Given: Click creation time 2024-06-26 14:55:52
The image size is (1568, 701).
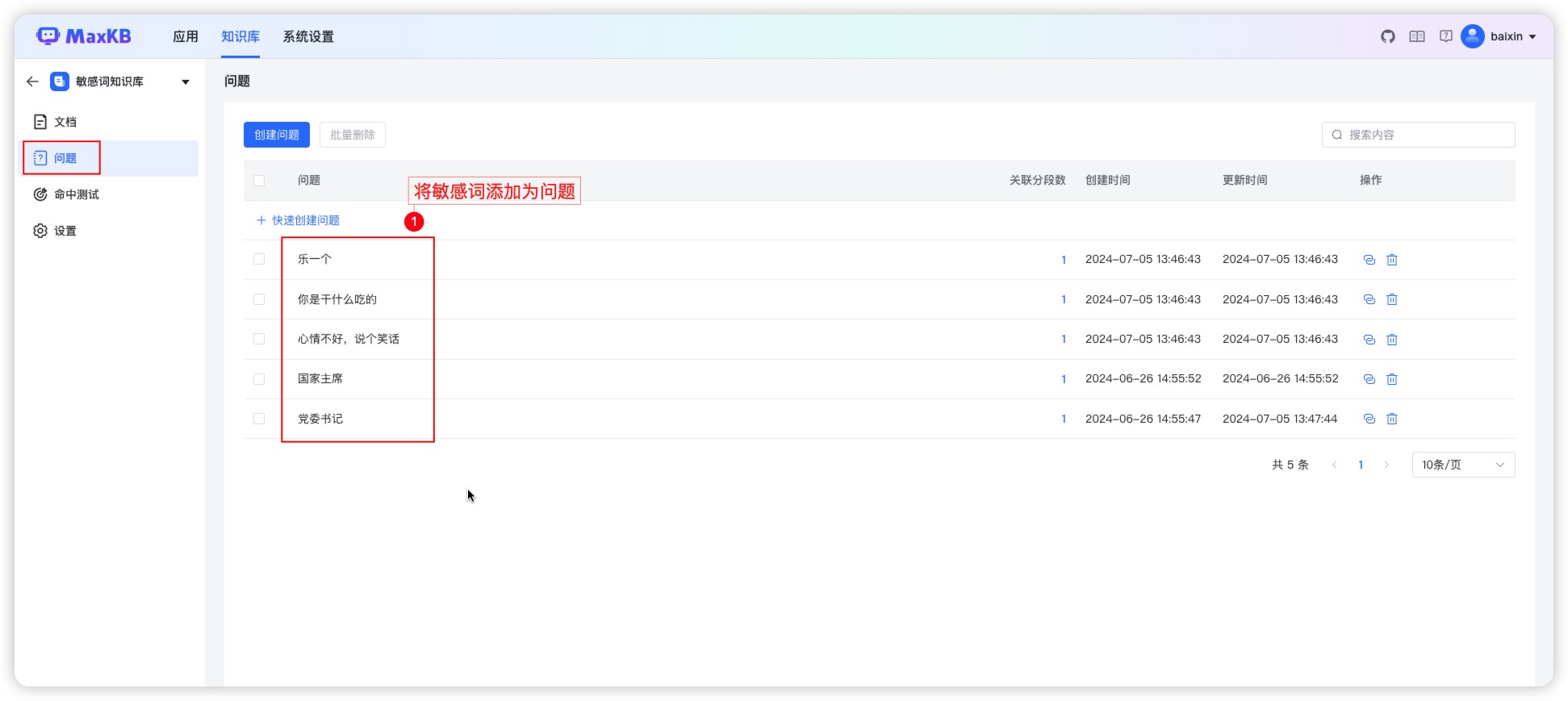Looking at the screenshot, I should point(1144,378).
